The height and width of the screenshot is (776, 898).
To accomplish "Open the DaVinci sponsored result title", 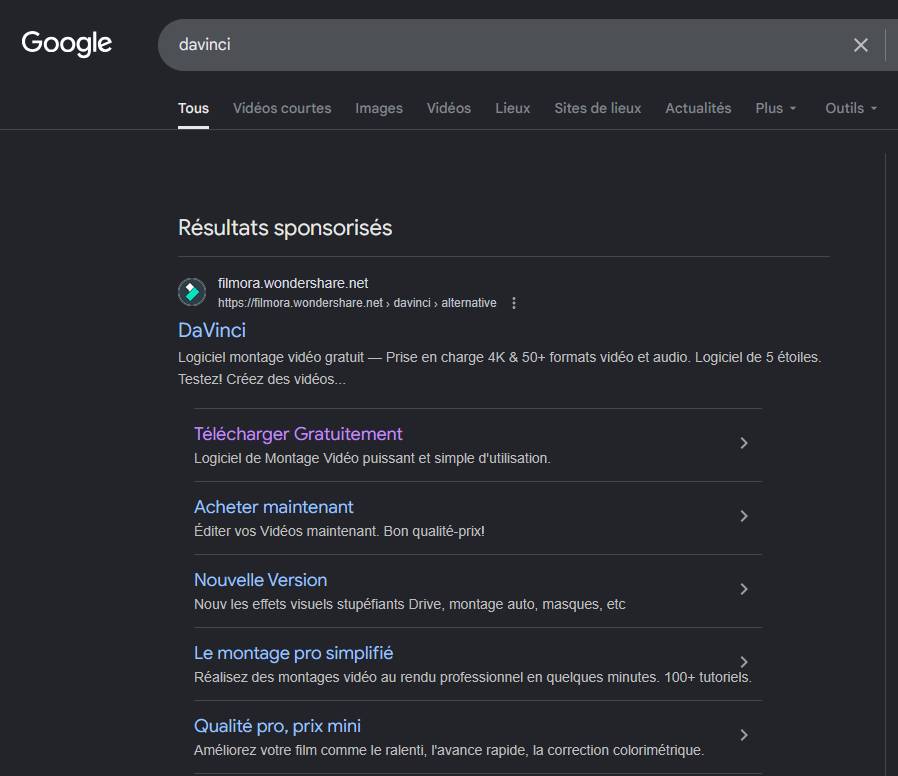I will click(212, 330).
